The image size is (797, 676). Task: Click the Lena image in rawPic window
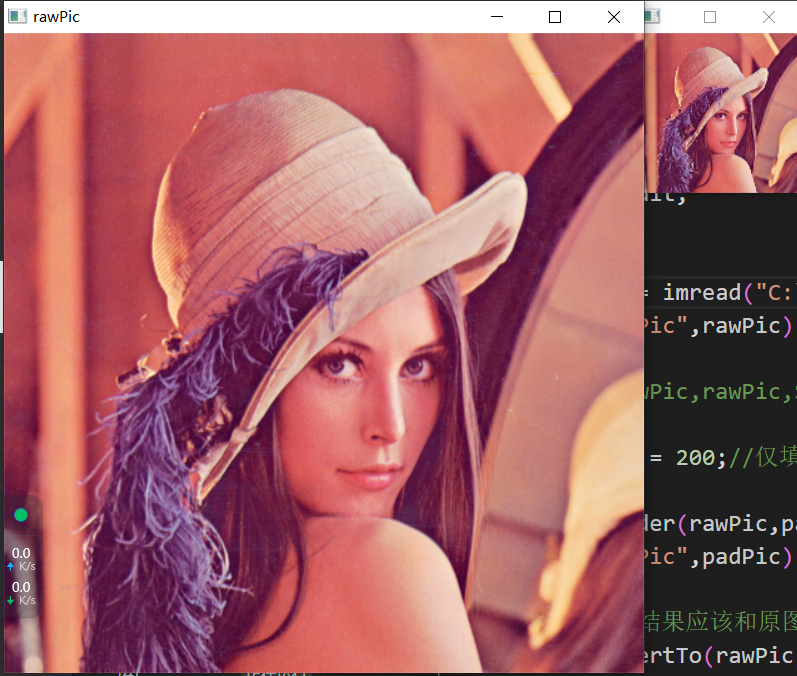tap(324, 353)
